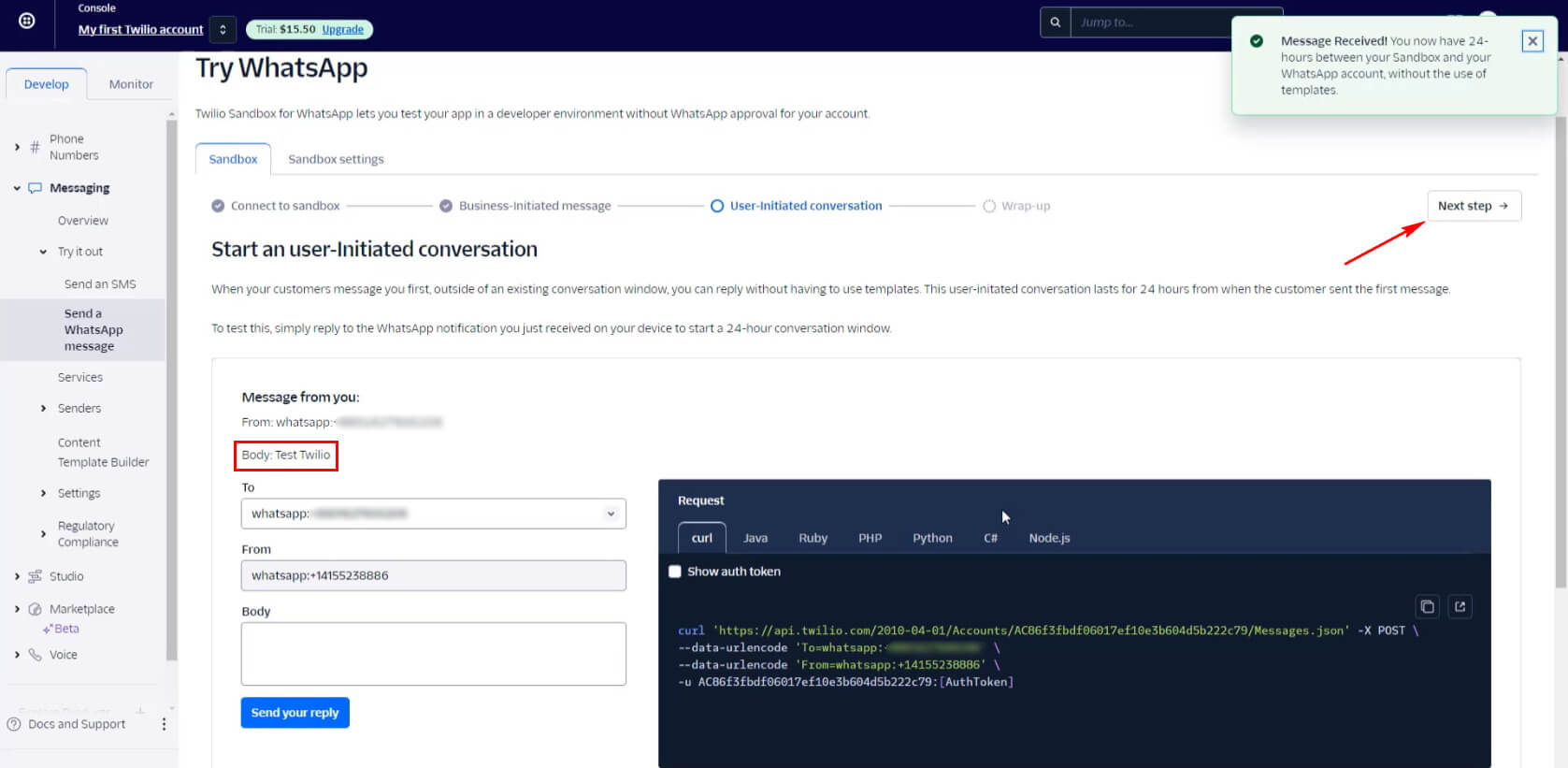This screenshot has width=1568, height=768.
Task: Expand the Senders submenu
Action: coord(43,409)
